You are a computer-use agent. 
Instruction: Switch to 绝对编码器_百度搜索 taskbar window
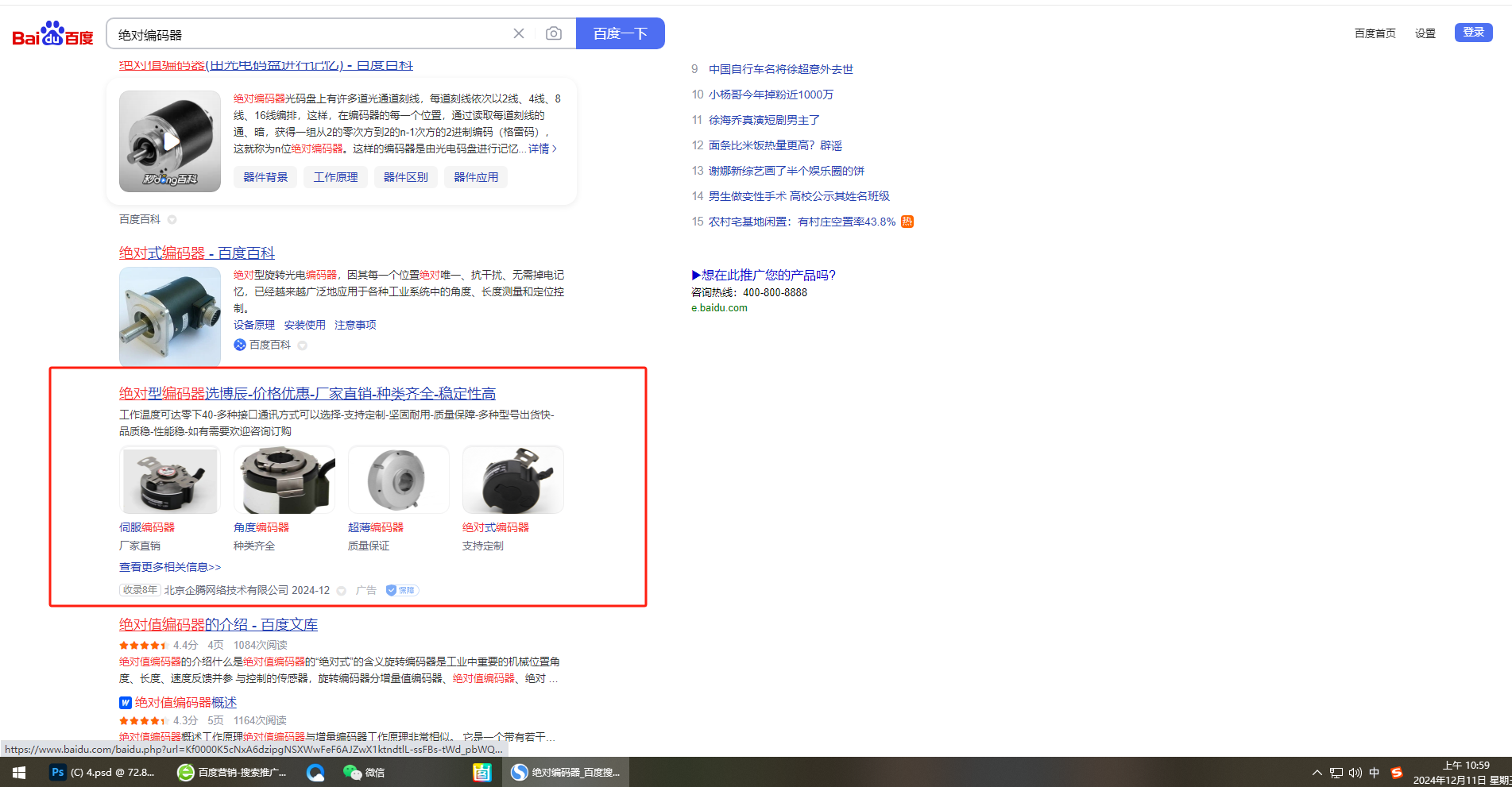[566, 772]
